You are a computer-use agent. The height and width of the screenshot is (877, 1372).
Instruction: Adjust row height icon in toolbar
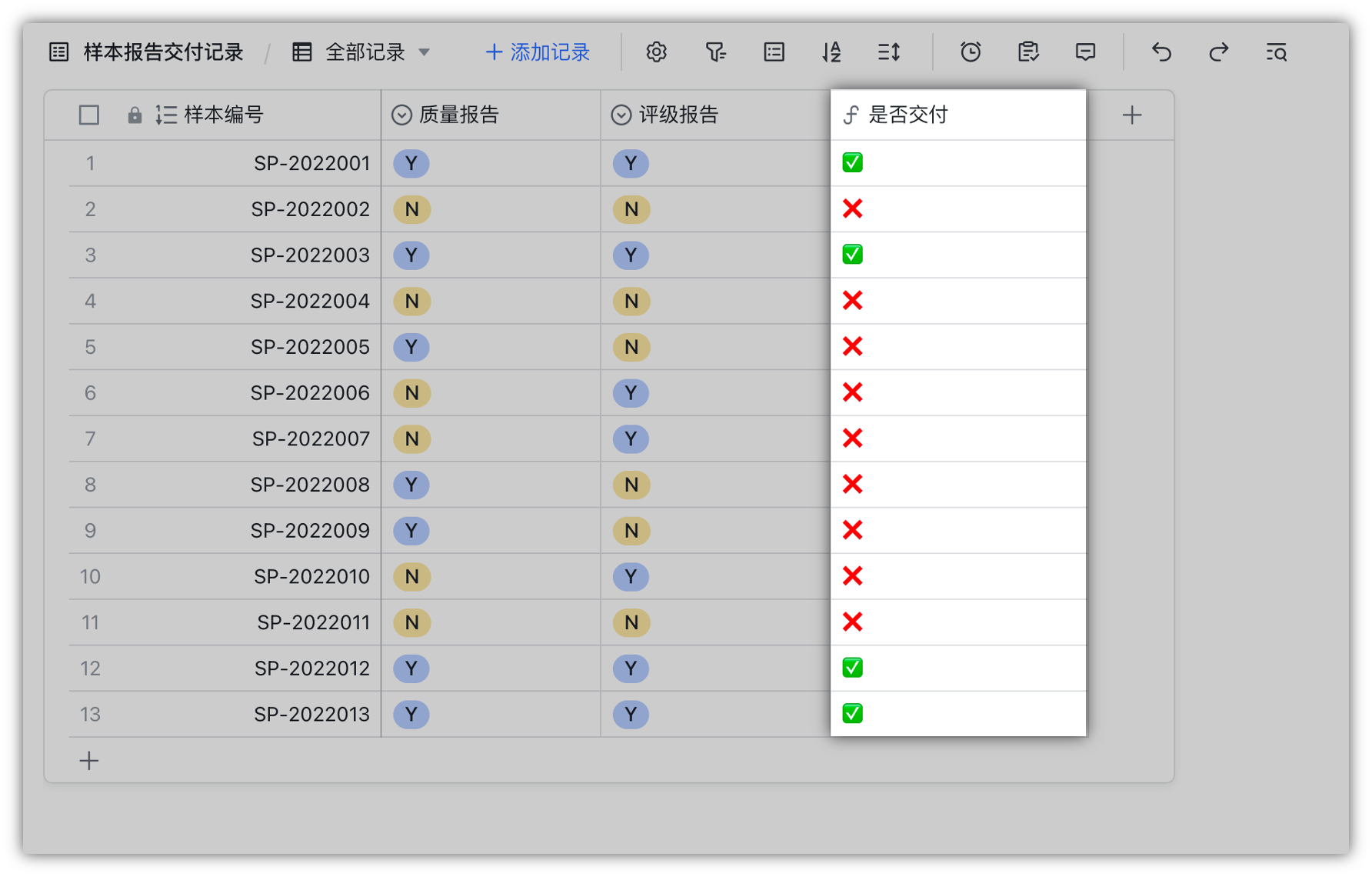click(889, 52)
